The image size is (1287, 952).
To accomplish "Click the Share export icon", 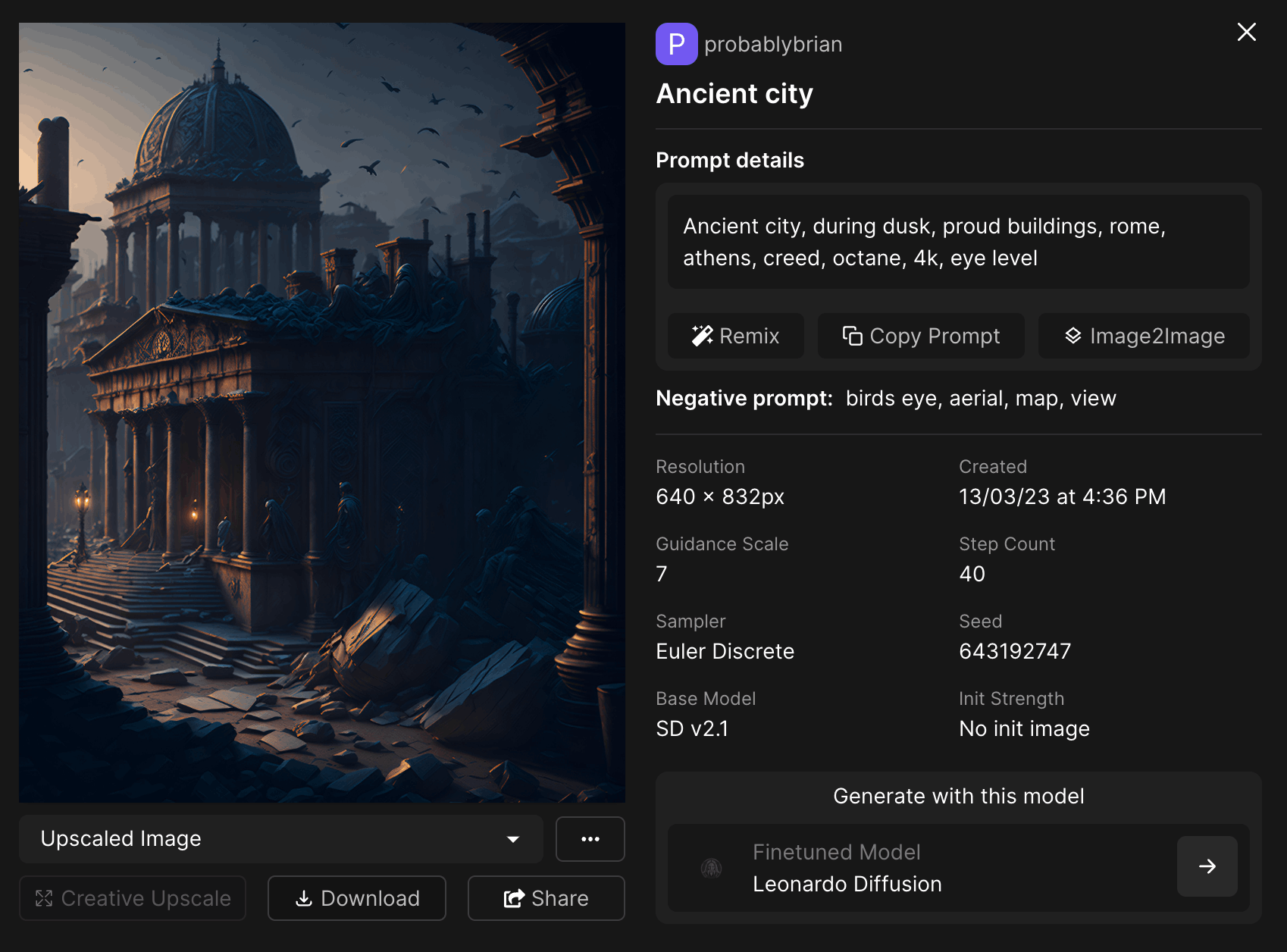I will pyautogui.click(x=514, y=898).
